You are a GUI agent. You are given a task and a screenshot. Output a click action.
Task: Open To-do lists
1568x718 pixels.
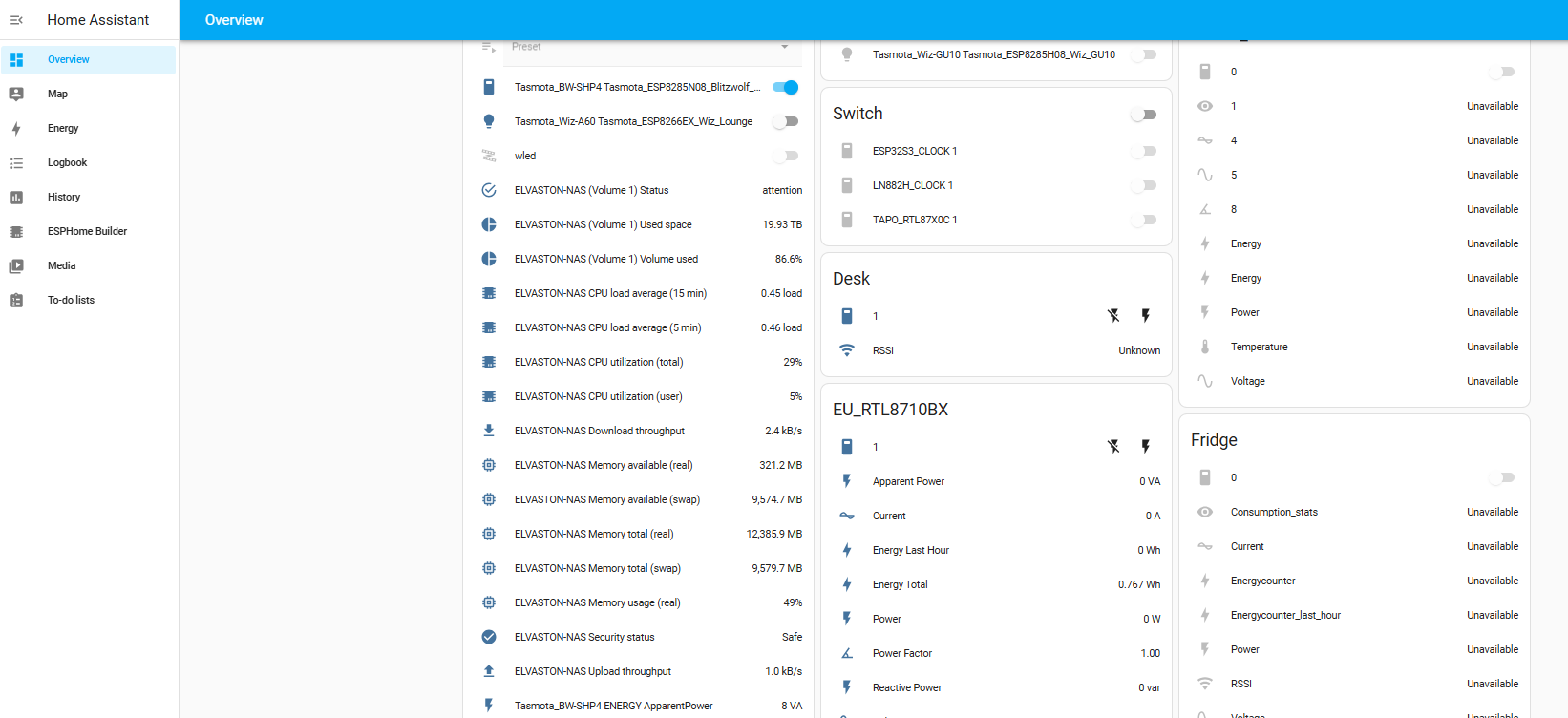[x=89, y=300]
